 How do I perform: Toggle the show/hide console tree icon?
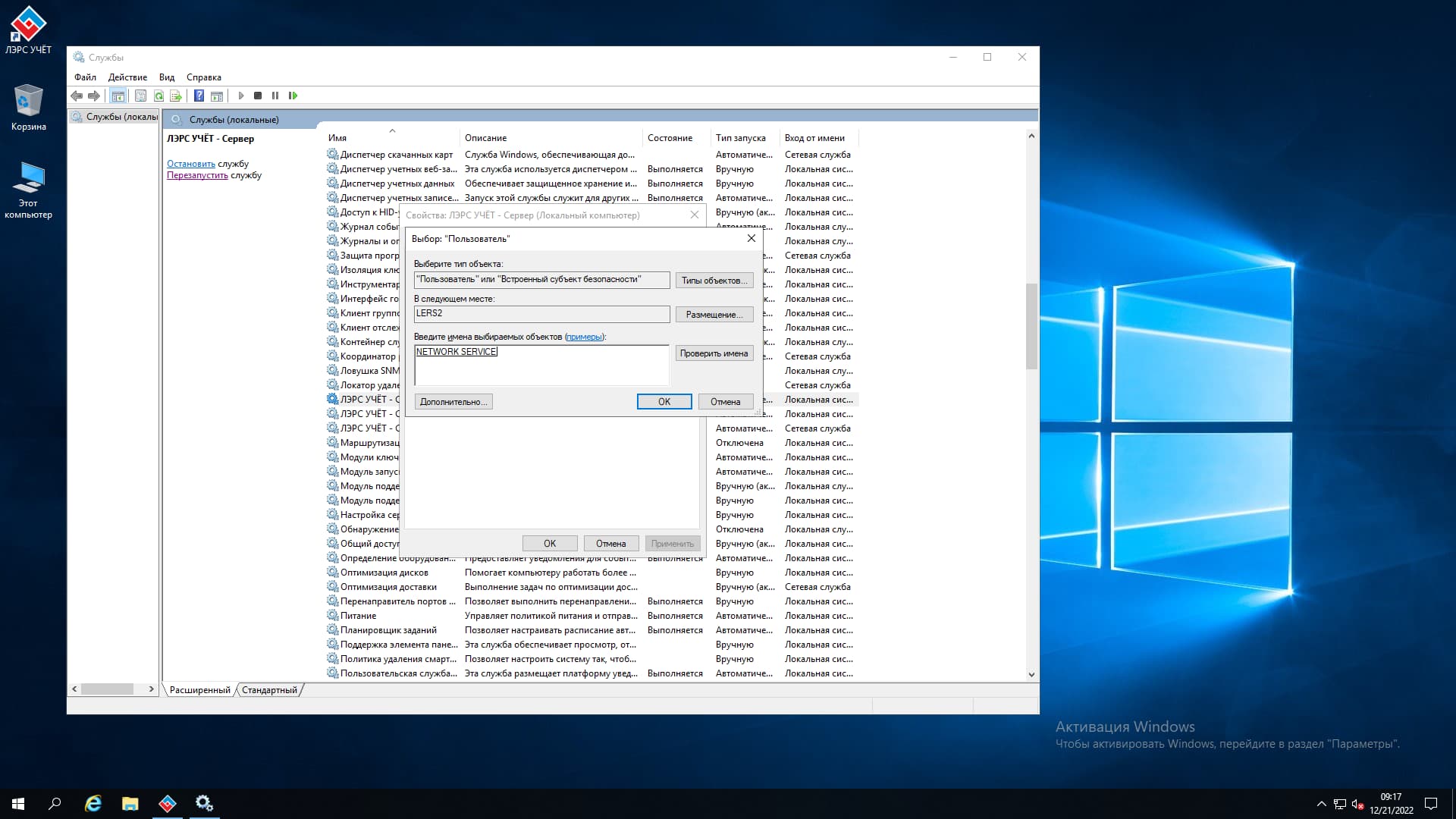coord(118,96)
